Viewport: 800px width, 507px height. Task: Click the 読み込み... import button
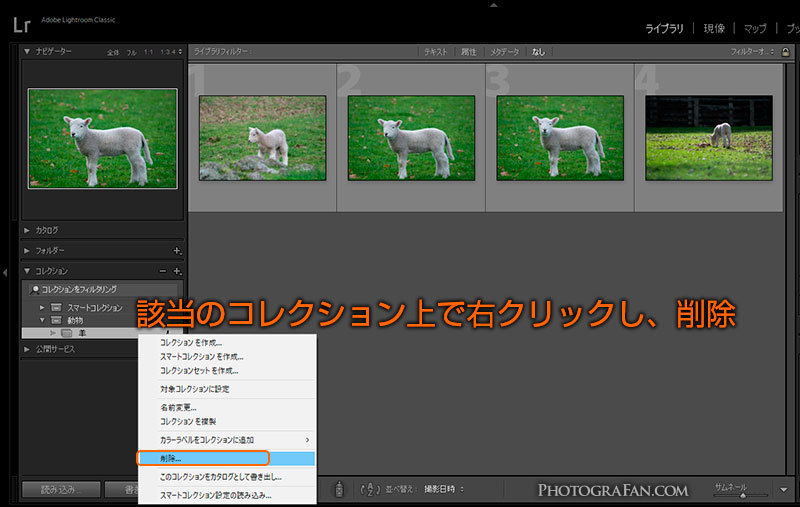tap(61, 490)
